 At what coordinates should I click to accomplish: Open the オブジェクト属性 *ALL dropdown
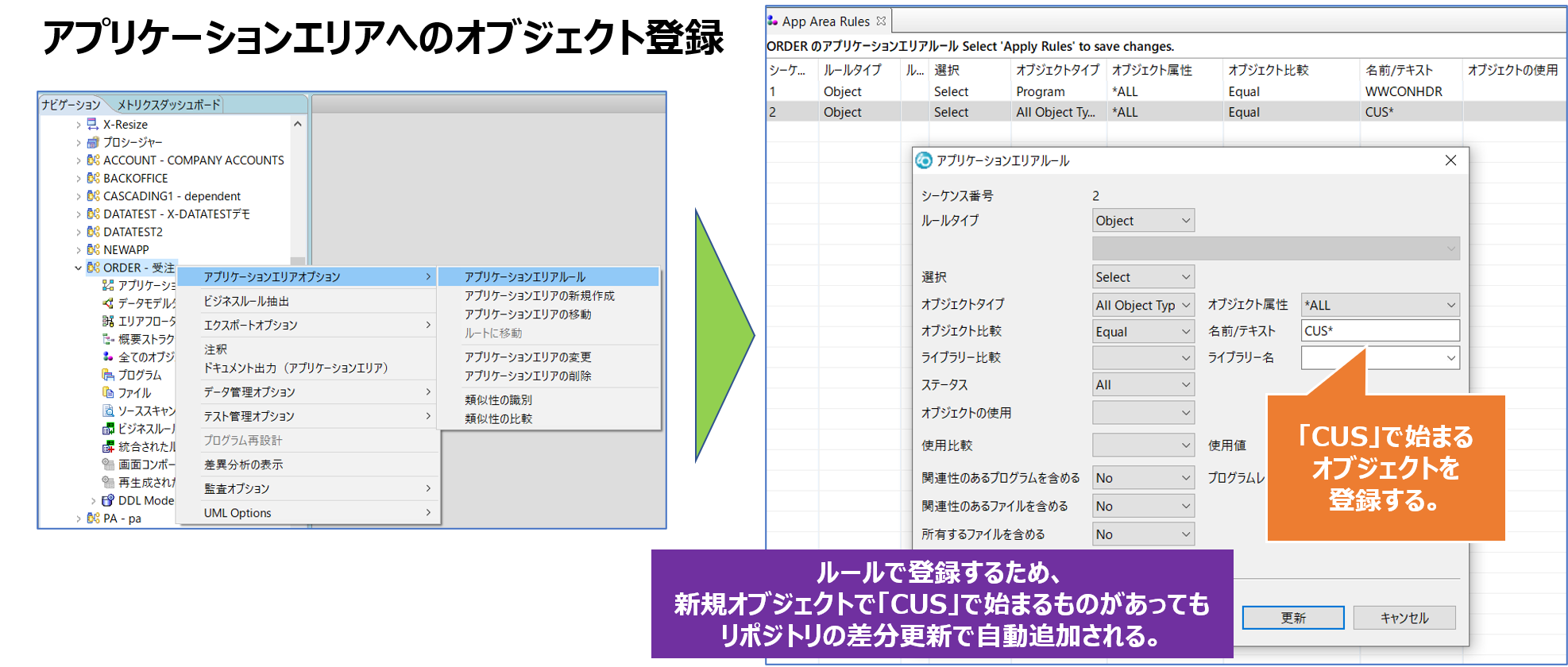click(x=1381, y=305)
